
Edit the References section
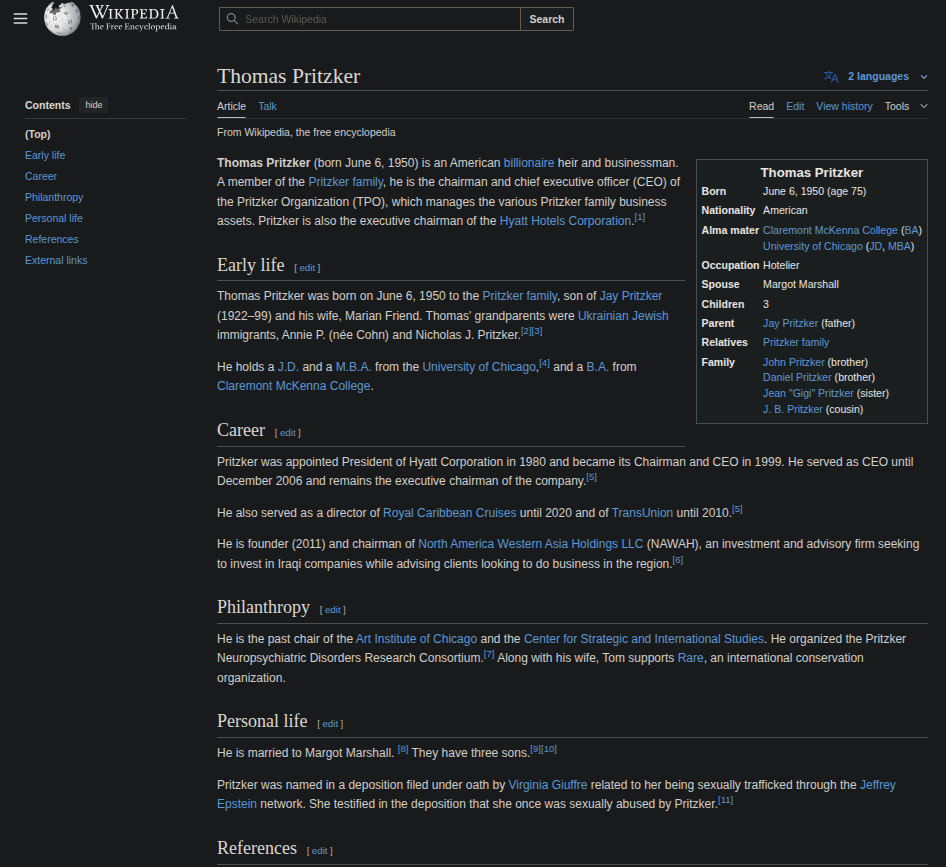coord(319,851)
